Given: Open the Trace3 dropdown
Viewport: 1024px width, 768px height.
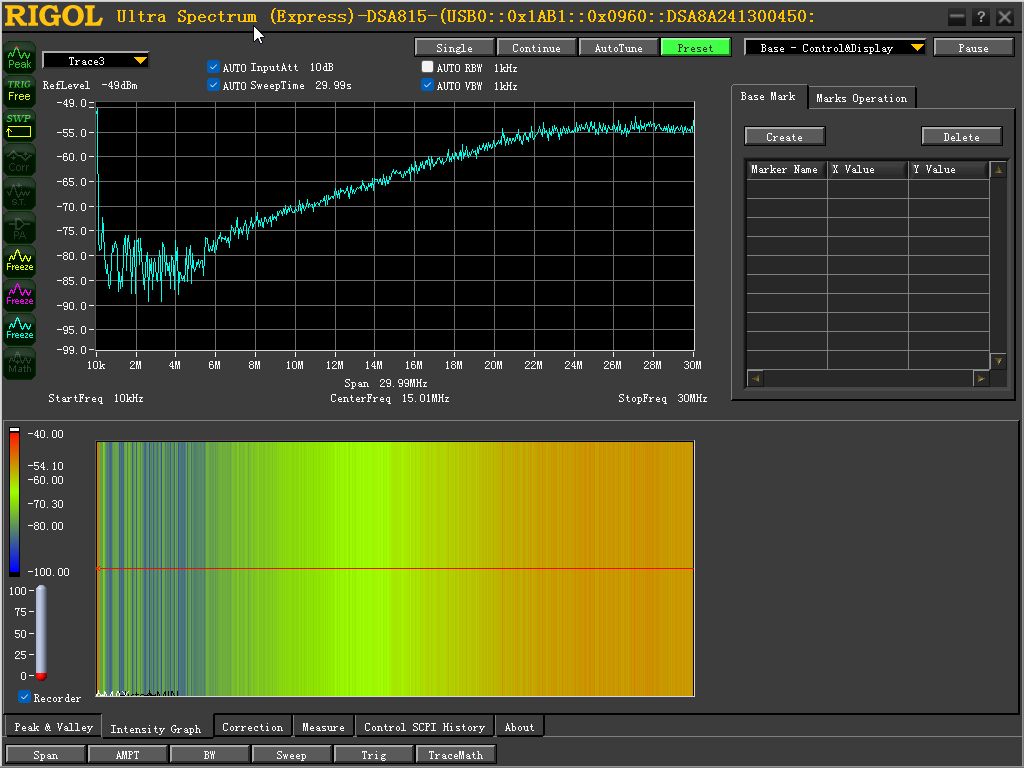Looking at the screenshot, I should coord(139,61).
